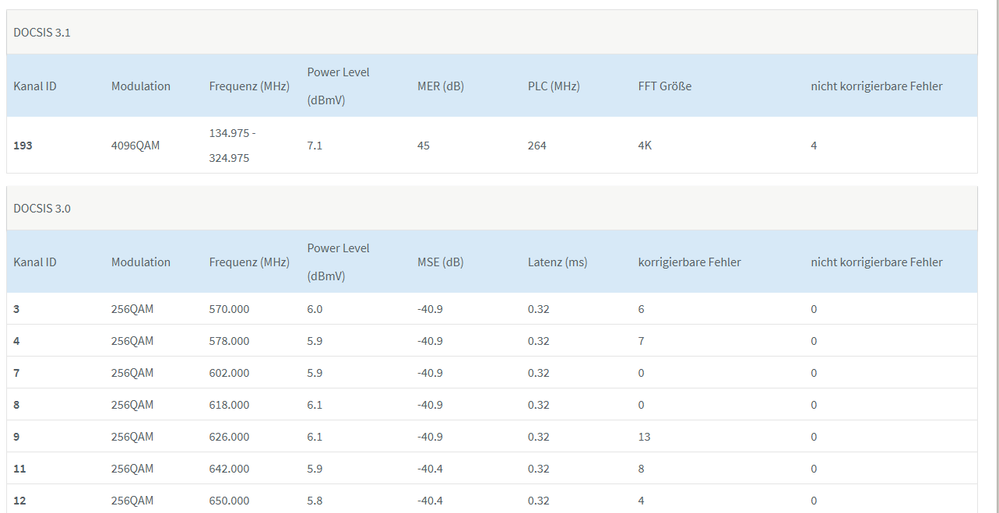Click frequency 642.000
Image resolution: width=999 pixels, height=513 pixels.
pyautogui.click(x=229, y=468)
